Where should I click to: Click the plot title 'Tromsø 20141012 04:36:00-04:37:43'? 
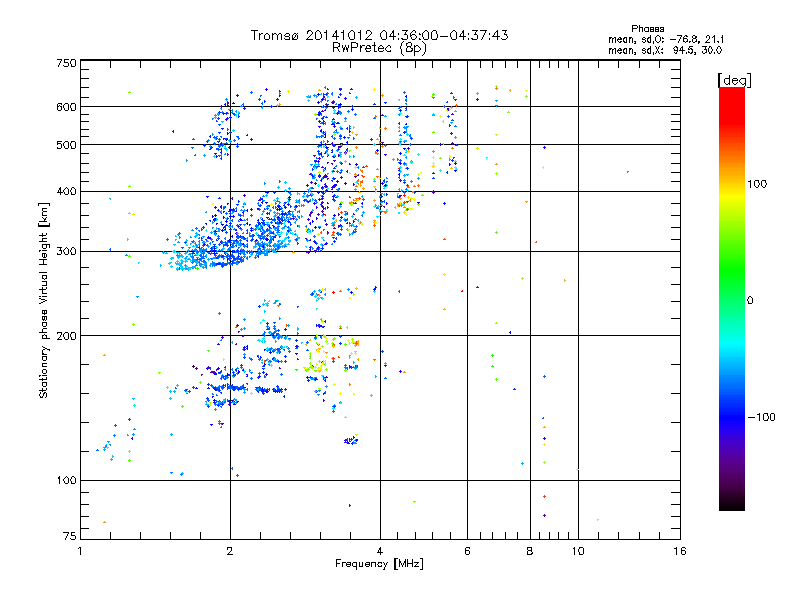point(379,35)
